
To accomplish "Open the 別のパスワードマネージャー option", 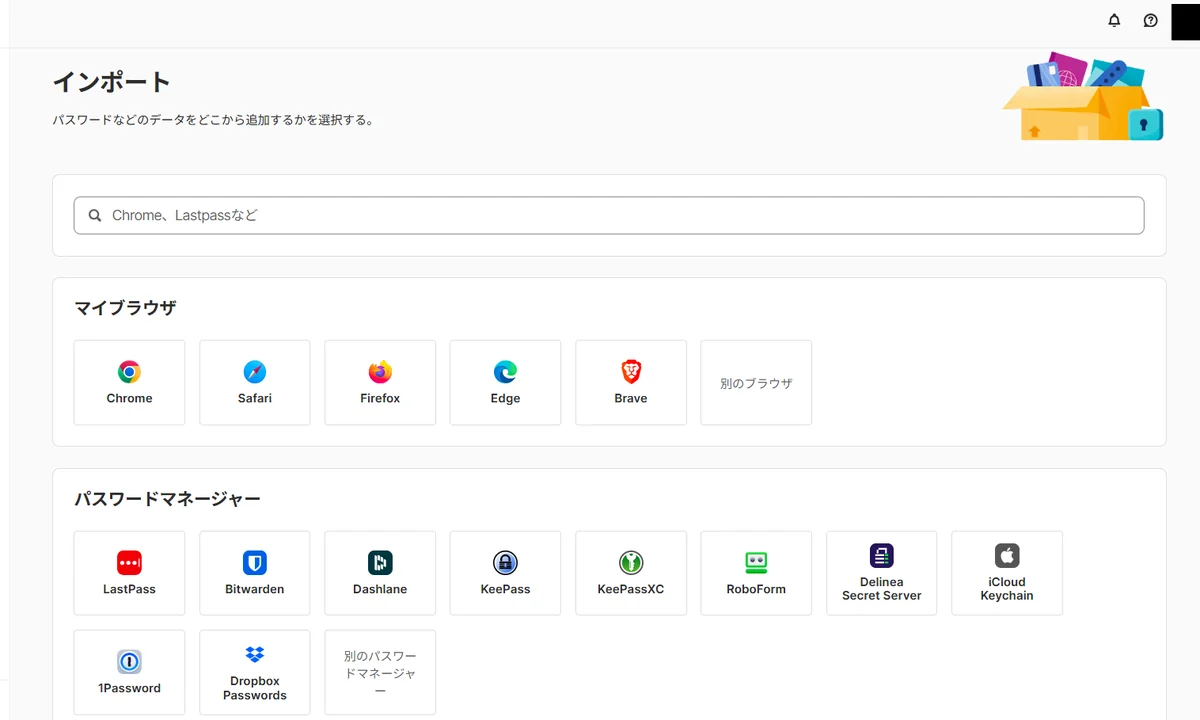I will 380,672.
